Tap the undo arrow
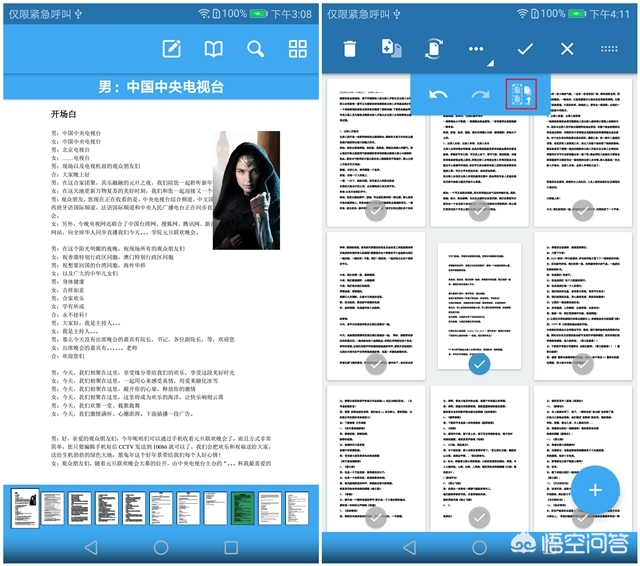 click(x=438, y=95)
